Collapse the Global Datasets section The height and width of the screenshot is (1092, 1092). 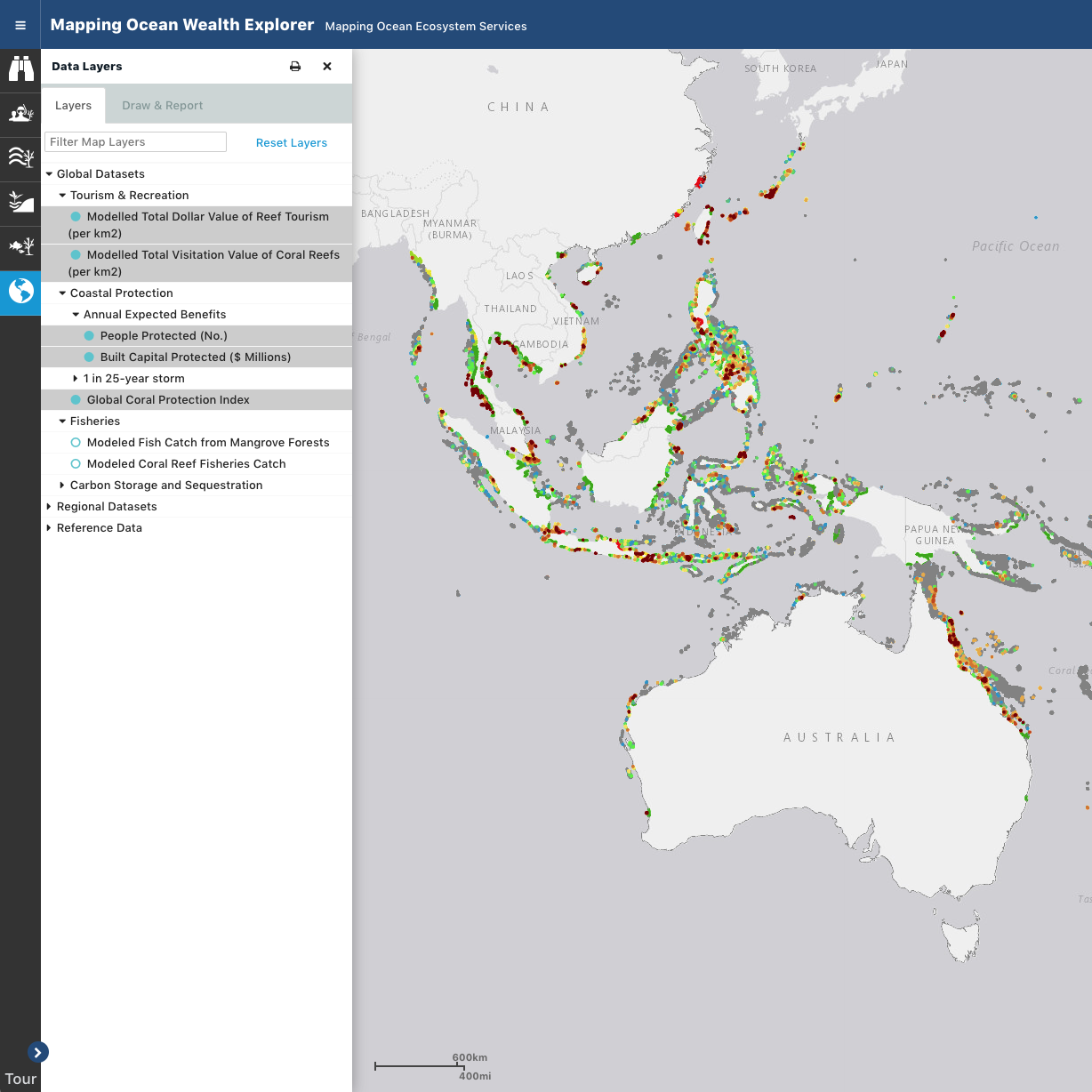(49, 173)
